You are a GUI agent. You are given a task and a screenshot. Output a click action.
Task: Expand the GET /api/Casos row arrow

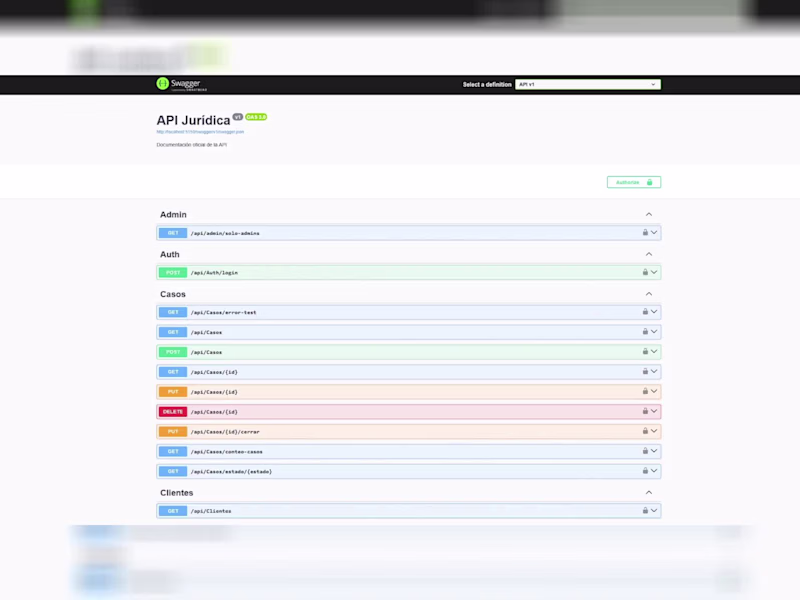pos(654,332)
